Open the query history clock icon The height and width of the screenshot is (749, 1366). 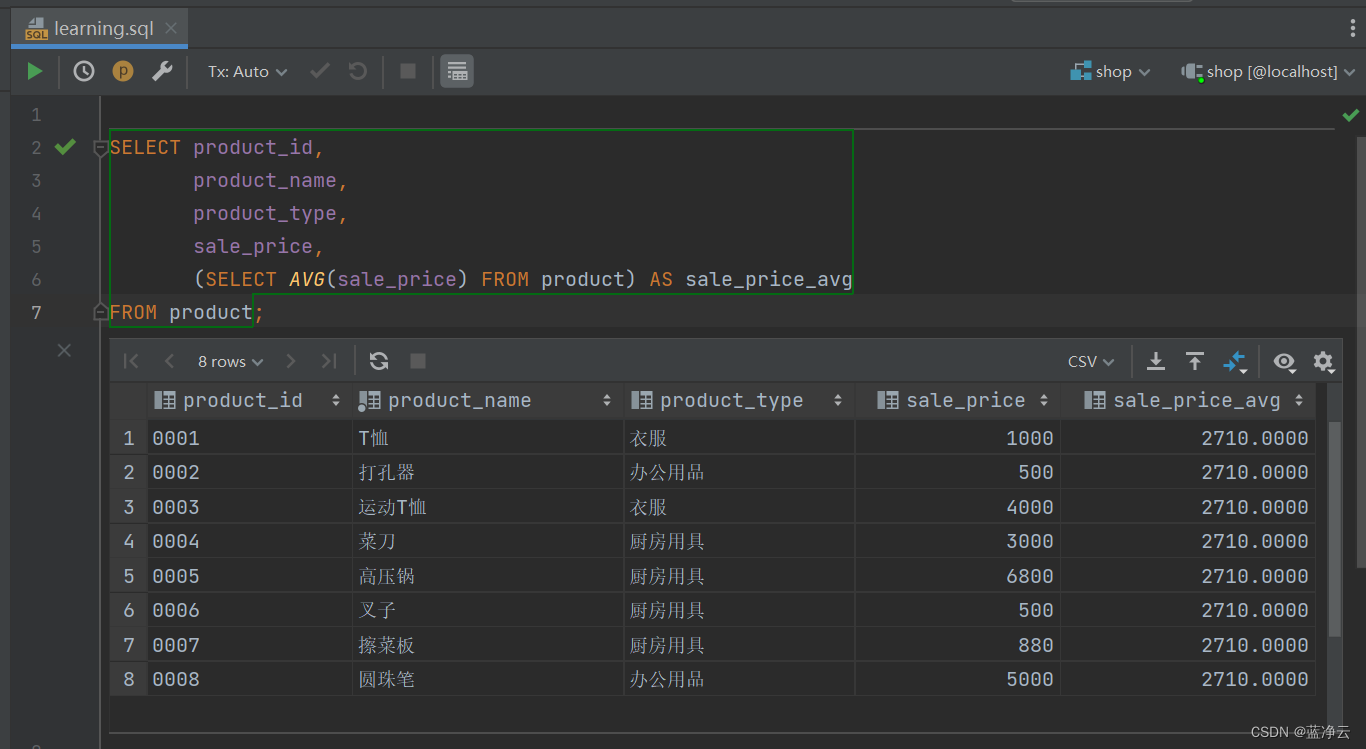click(x=84, y=71)
